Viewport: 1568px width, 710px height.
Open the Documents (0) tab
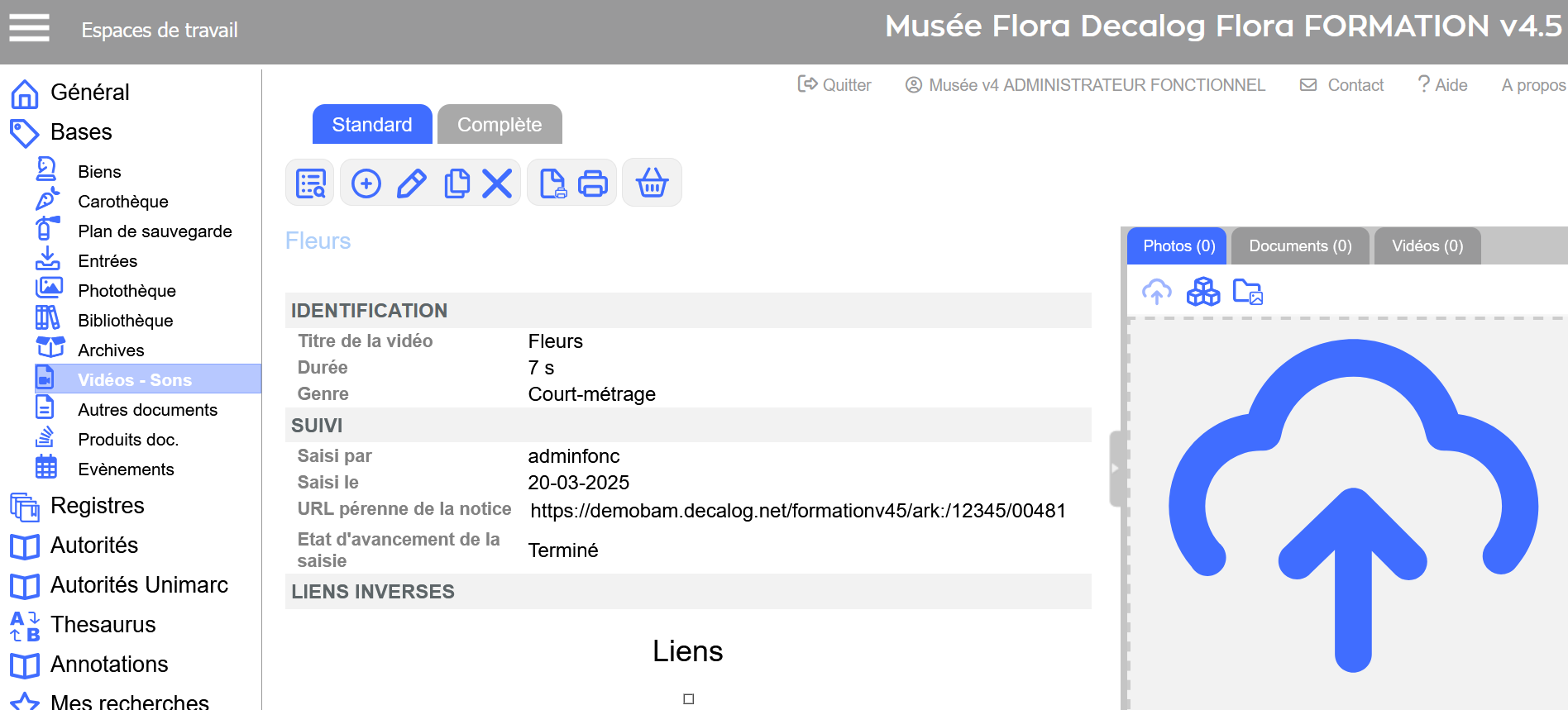[x=1300, y=246]
